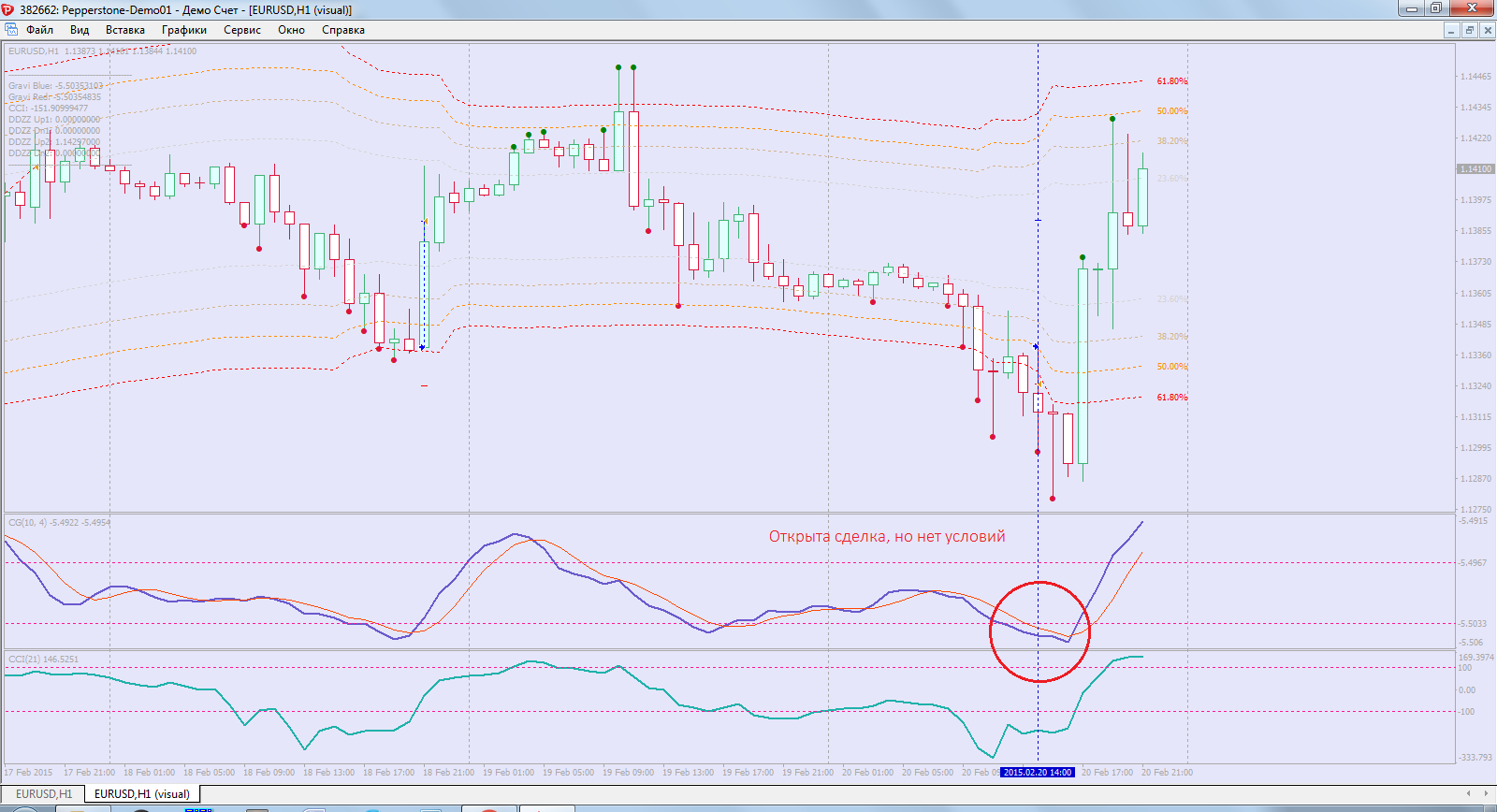Open the Вид menu
Screen dimensions: 1497x812
coord(80,30)
